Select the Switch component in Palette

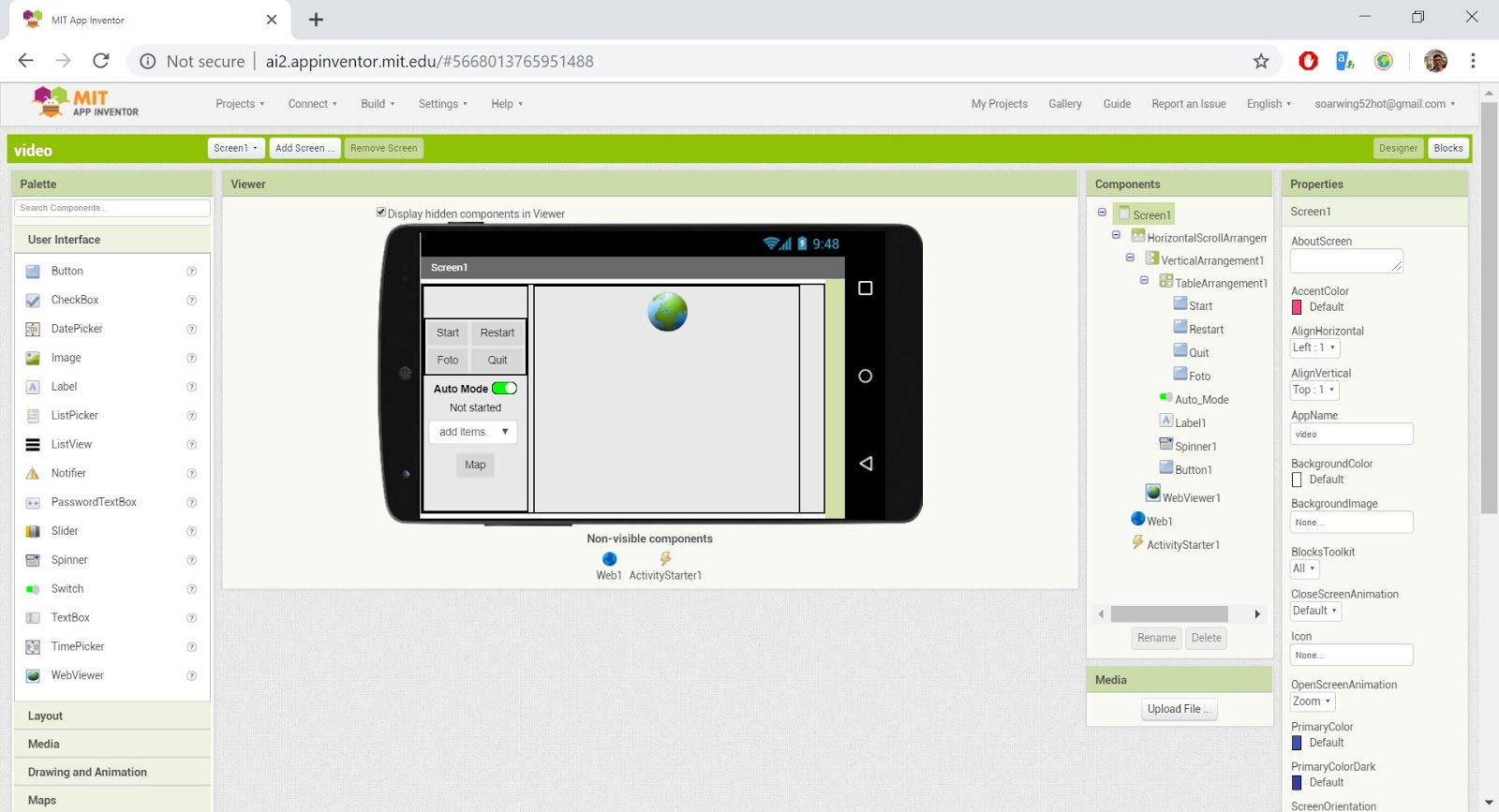pyautogui.click(x=67, y=589)
